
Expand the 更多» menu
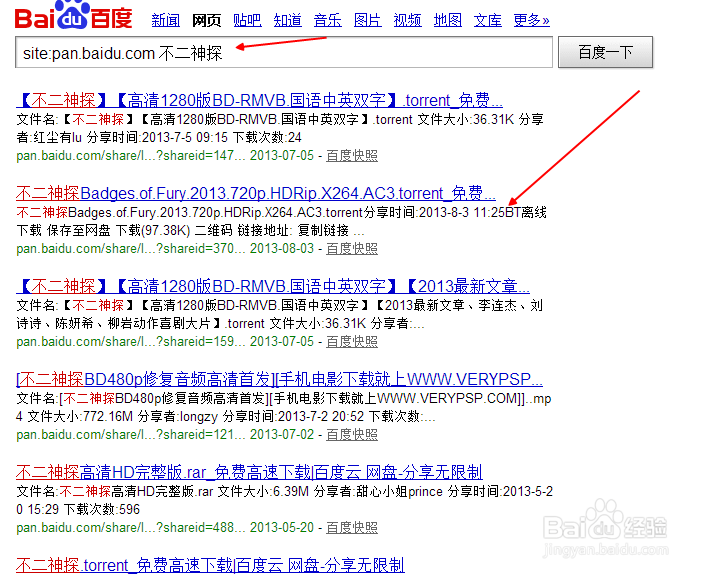coord(531,20)
